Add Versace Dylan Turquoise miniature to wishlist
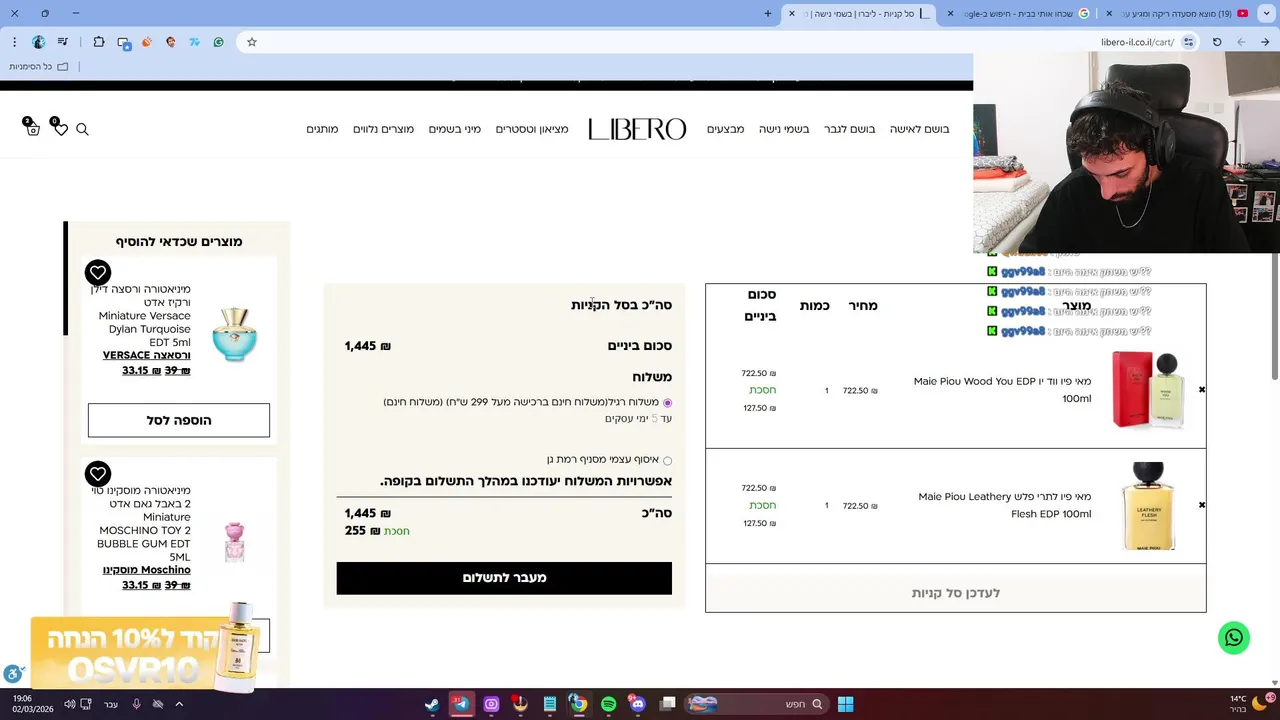 (x=98, y=272)
